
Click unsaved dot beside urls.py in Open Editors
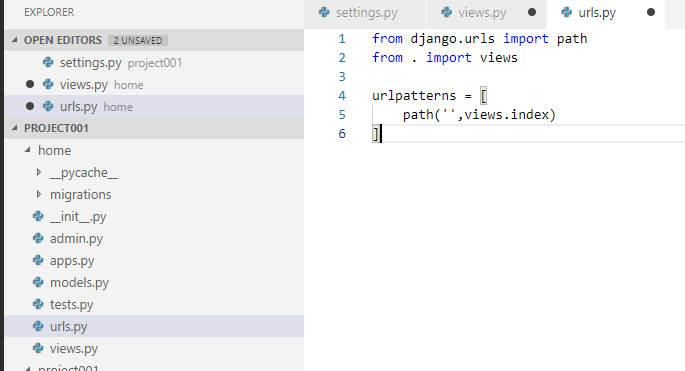pyautogui.click(x=30, y=106)
